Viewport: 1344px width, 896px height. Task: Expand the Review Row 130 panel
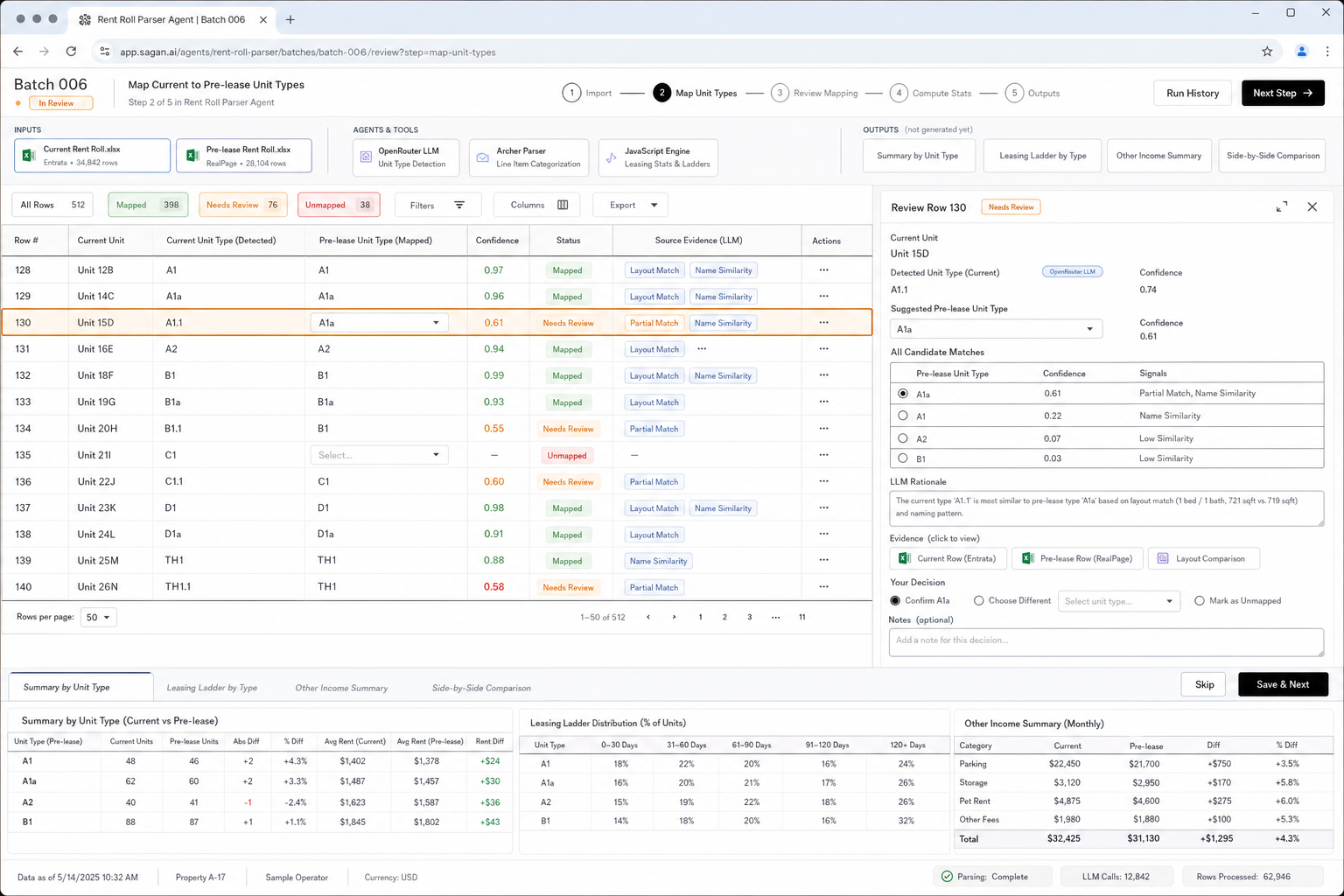point(1282,206)
